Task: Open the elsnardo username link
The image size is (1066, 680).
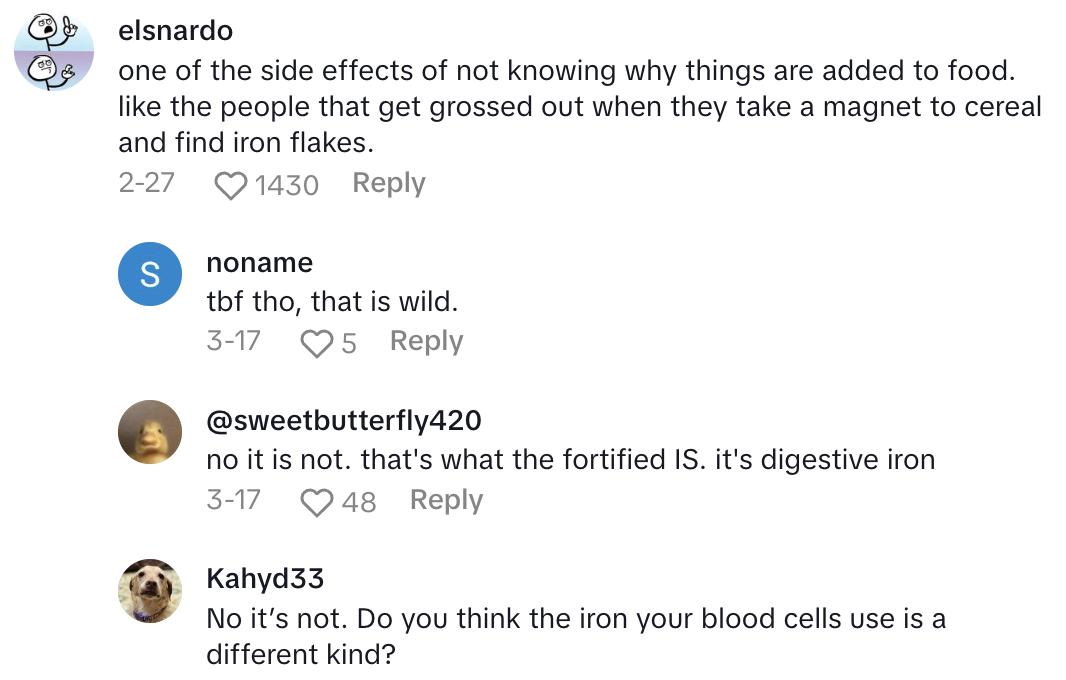Action: [x=175, y=31]
